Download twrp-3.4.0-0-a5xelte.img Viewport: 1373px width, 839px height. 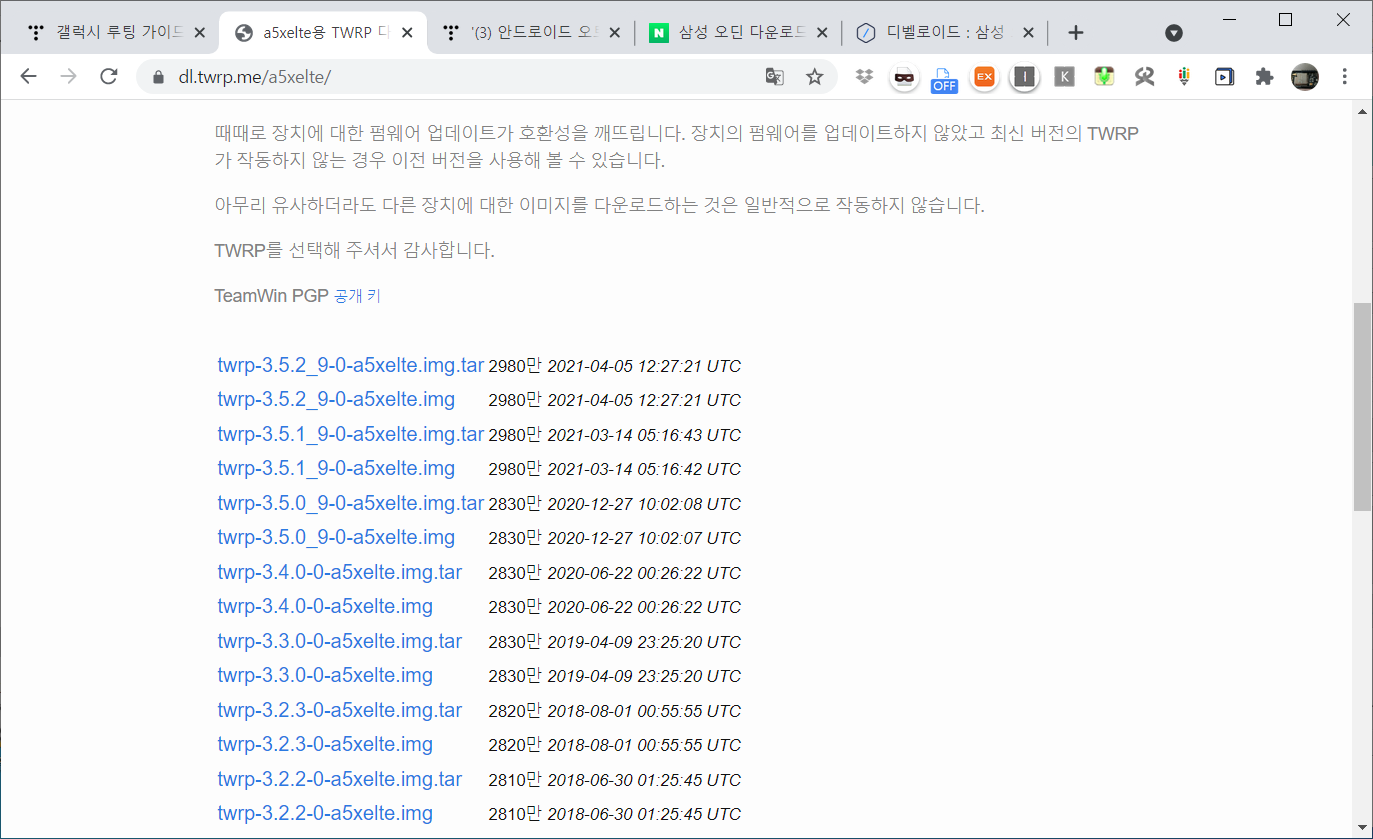(325, 607)
